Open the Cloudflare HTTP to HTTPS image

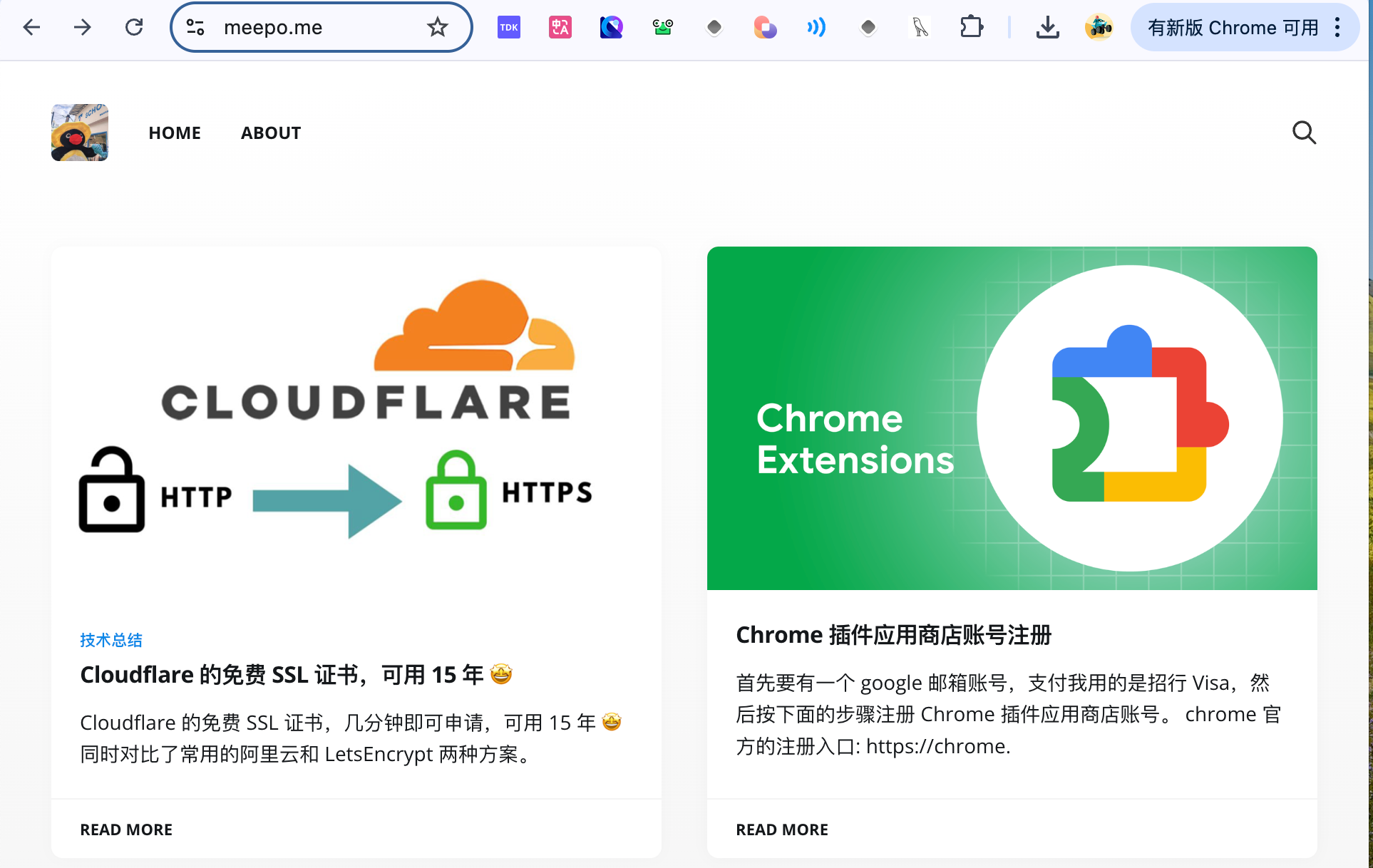[356, 418]
